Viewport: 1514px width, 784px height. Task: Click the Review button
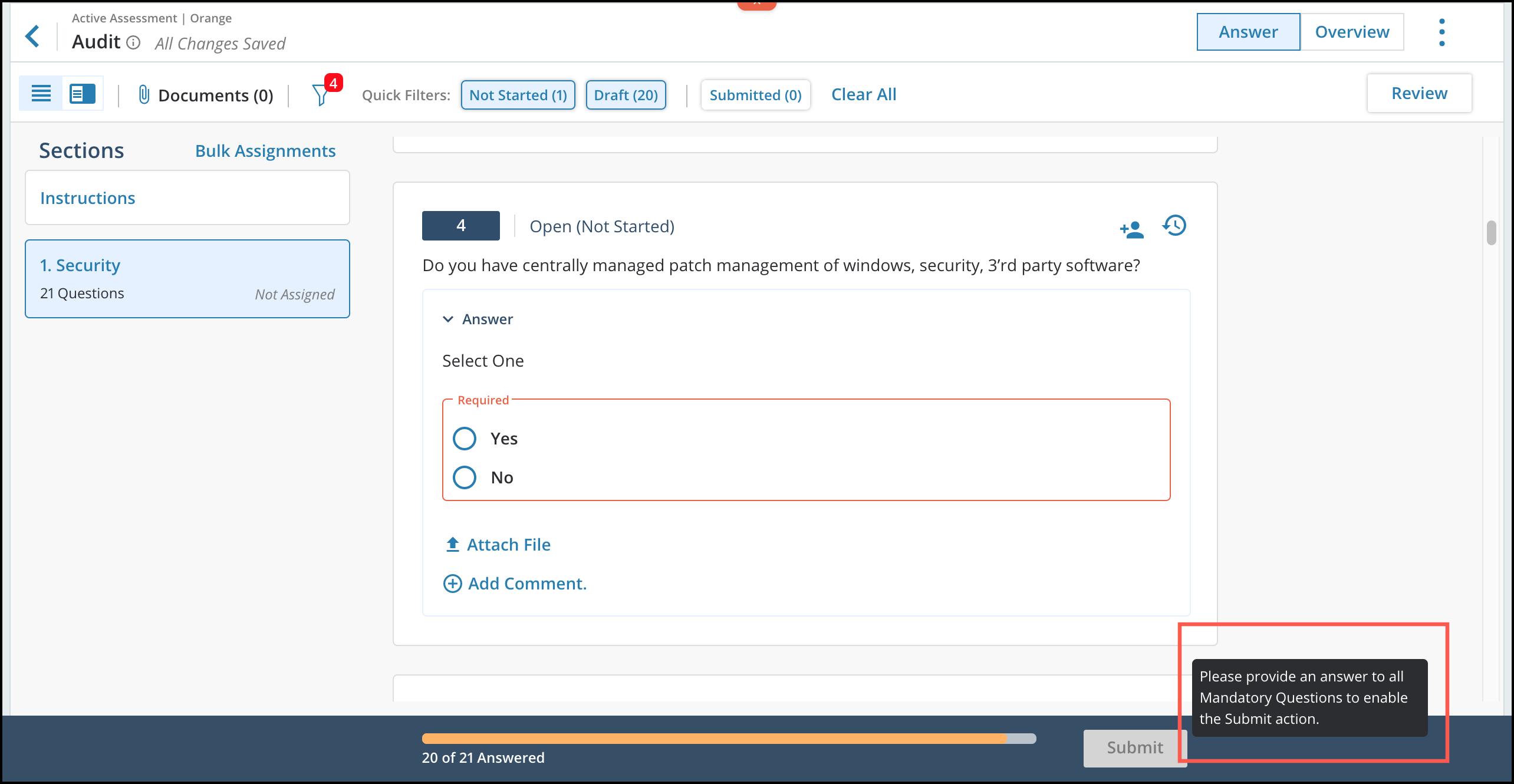pos(1419,93)
